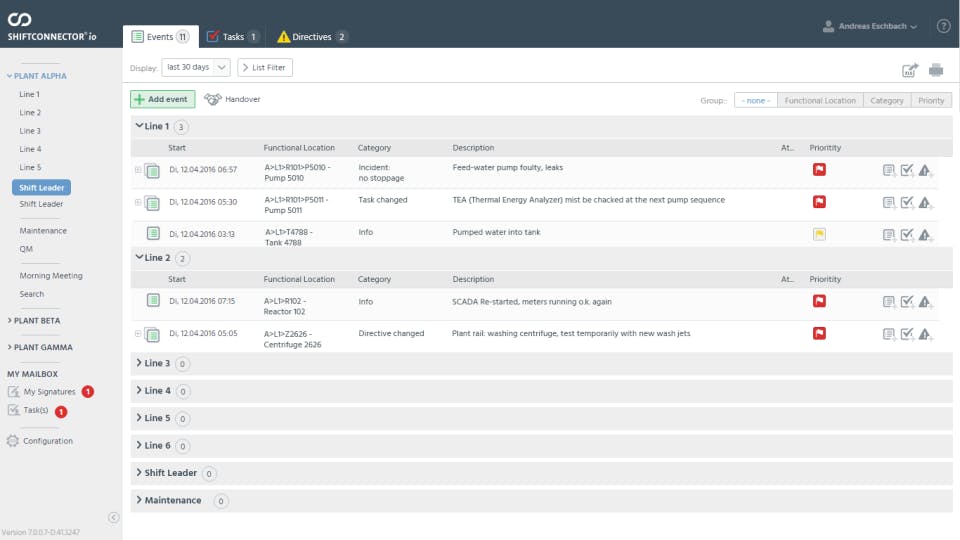
Task: Add a note to the Tank 4788 event
Action: click(888, 235)
